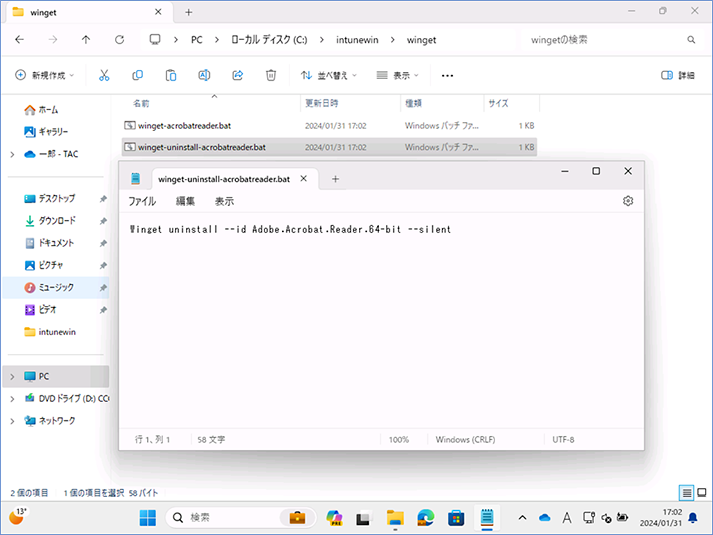
Task: Expand the OneDrive TAC tree node
Action: click(x=12, y=155)
